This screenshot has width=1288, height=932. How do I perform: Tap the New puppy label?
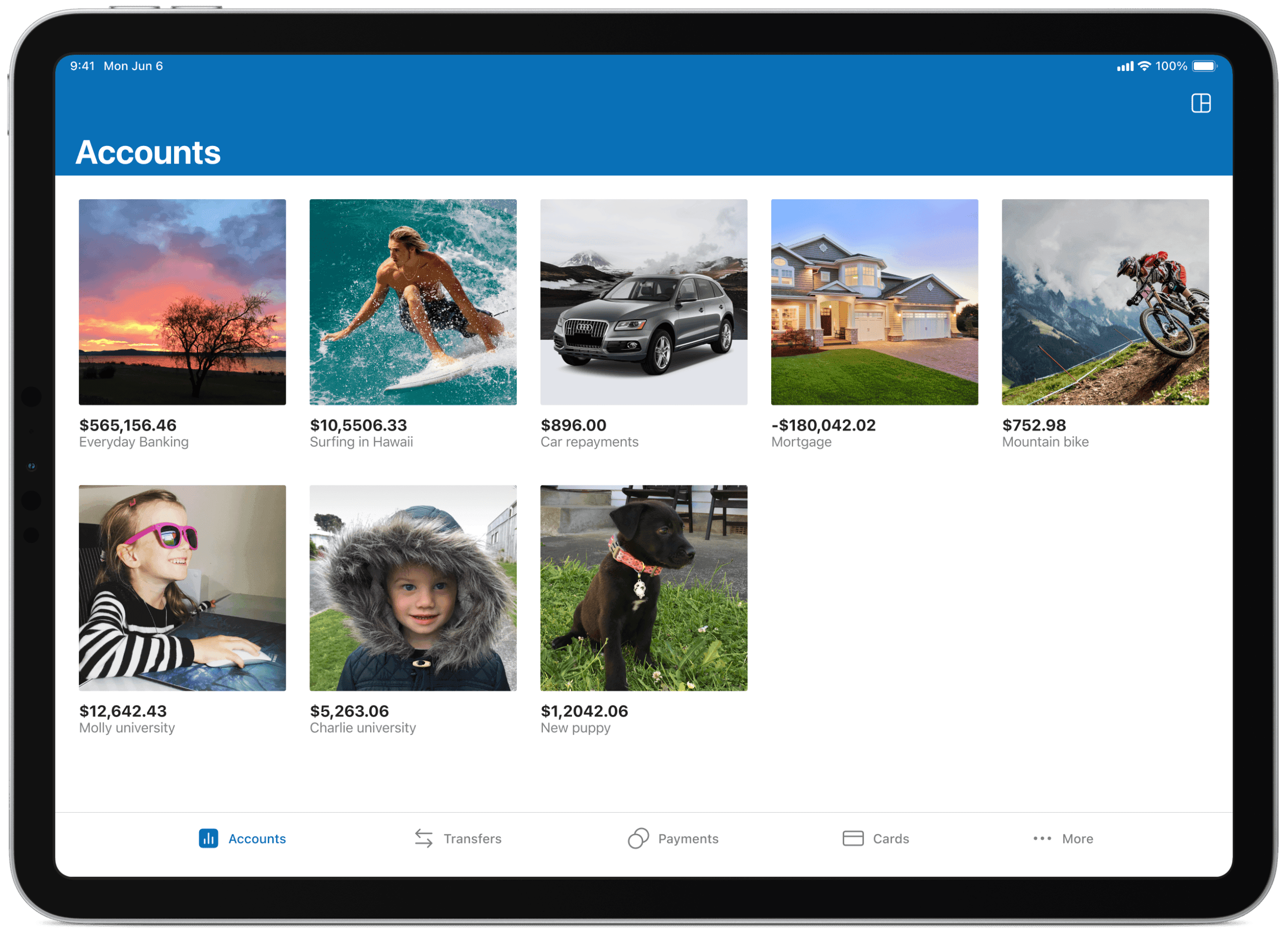575,728
